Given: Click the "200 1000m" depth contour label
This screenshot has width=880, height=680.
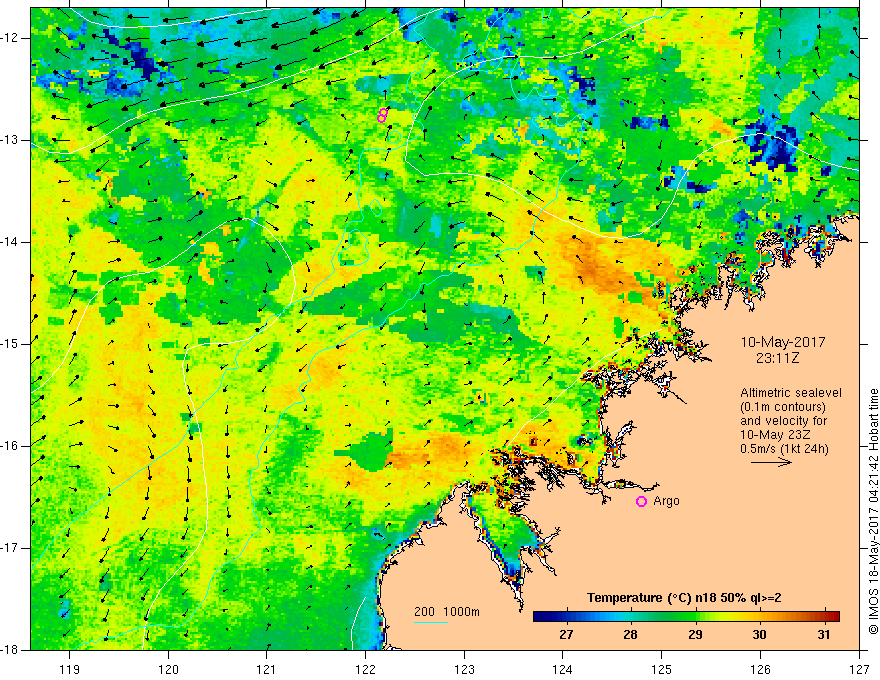Looking at the screenshot, I should [447, 612].
